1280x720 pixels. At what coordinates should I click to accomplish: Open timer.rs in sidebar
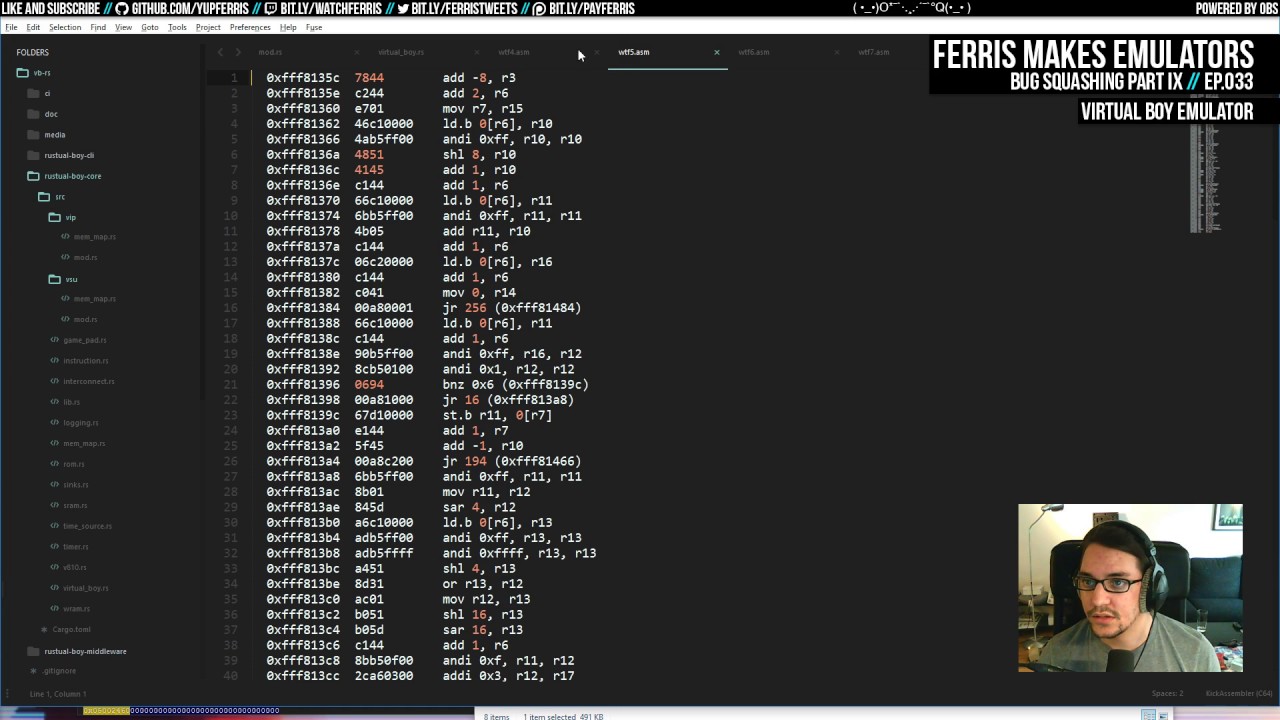tap(76, 547)
